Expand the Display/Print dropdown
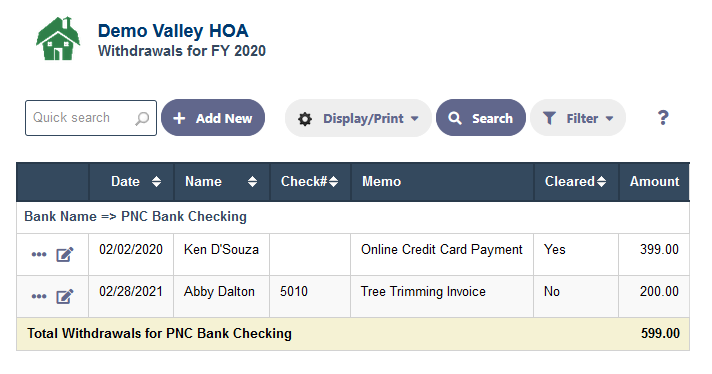Screen dimensions: 712x374 (x=358, y=118)
